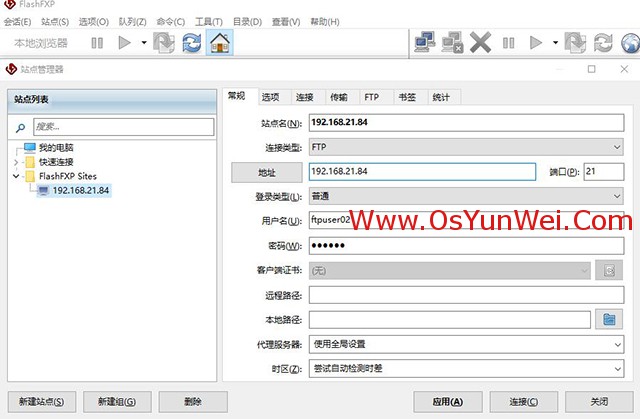The height and width of the screenshot is (419, 640).
Task: Open the 客户端证书 dropdown
Action: [449, 270]
